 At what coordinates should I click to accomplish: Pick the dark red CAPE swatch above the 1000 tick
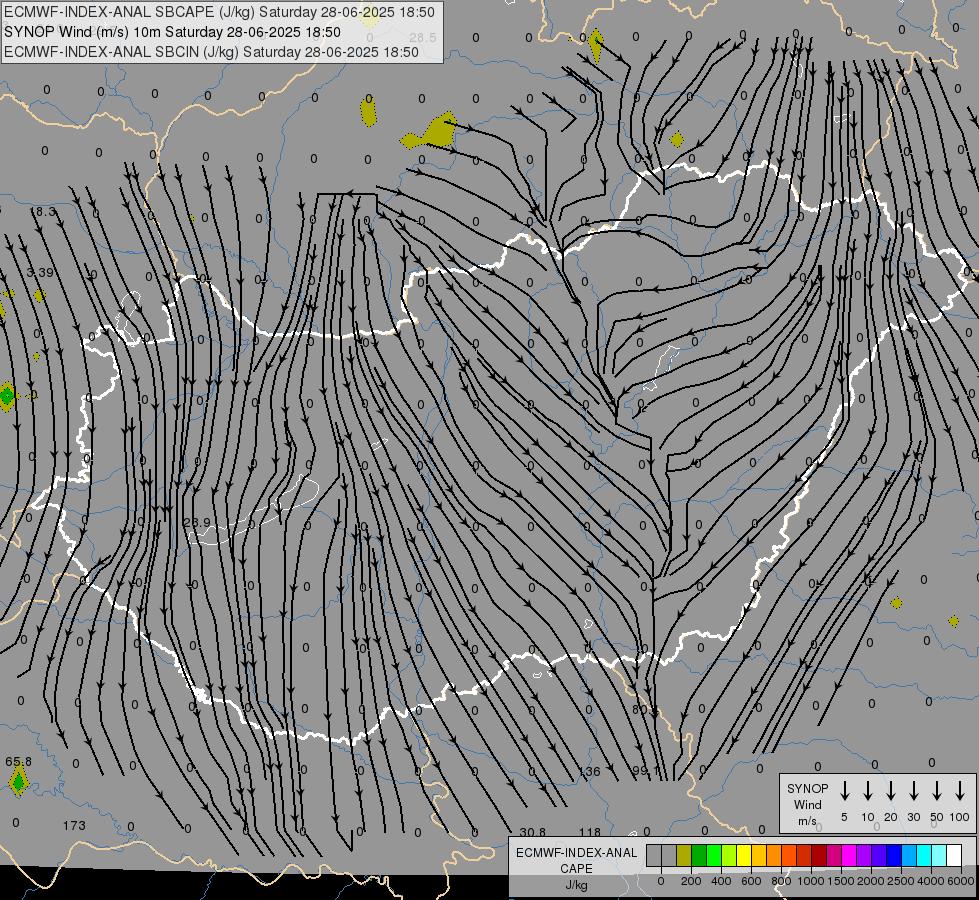point(819,856)
